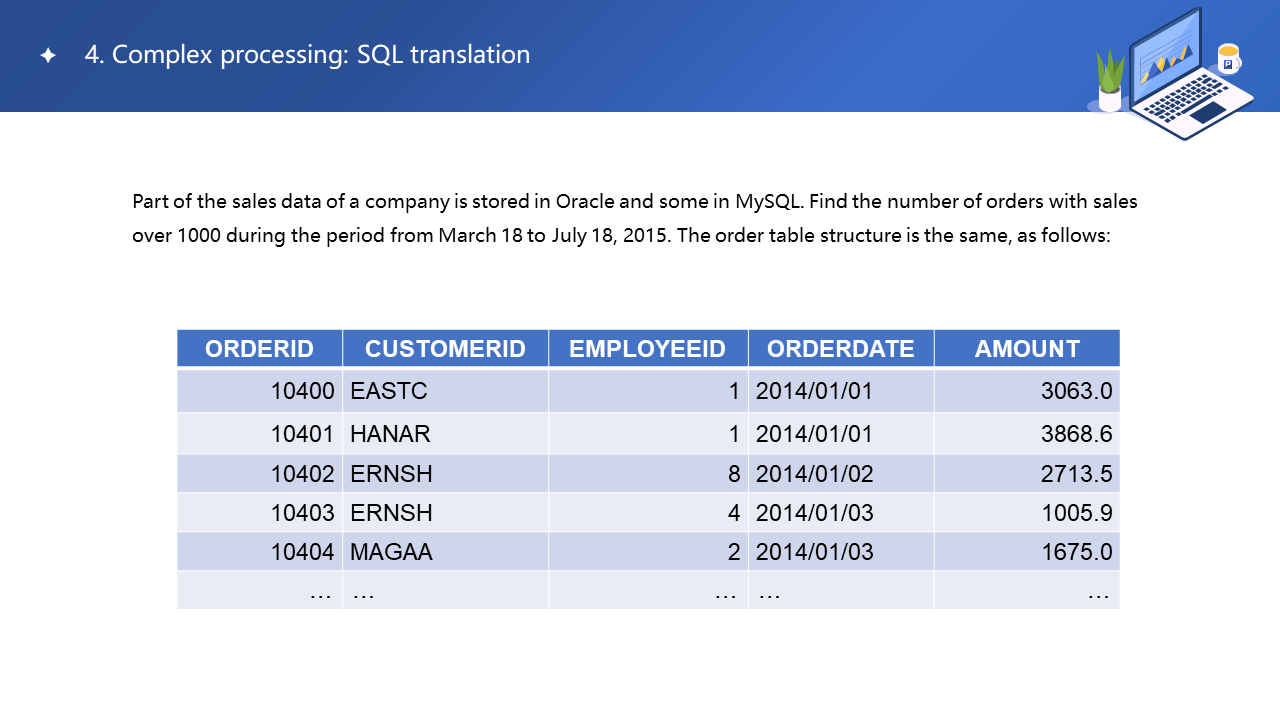This screenshot has width=1280, height=720.
Task: Click the four-point star bullet icon
Action: (48, 56)
